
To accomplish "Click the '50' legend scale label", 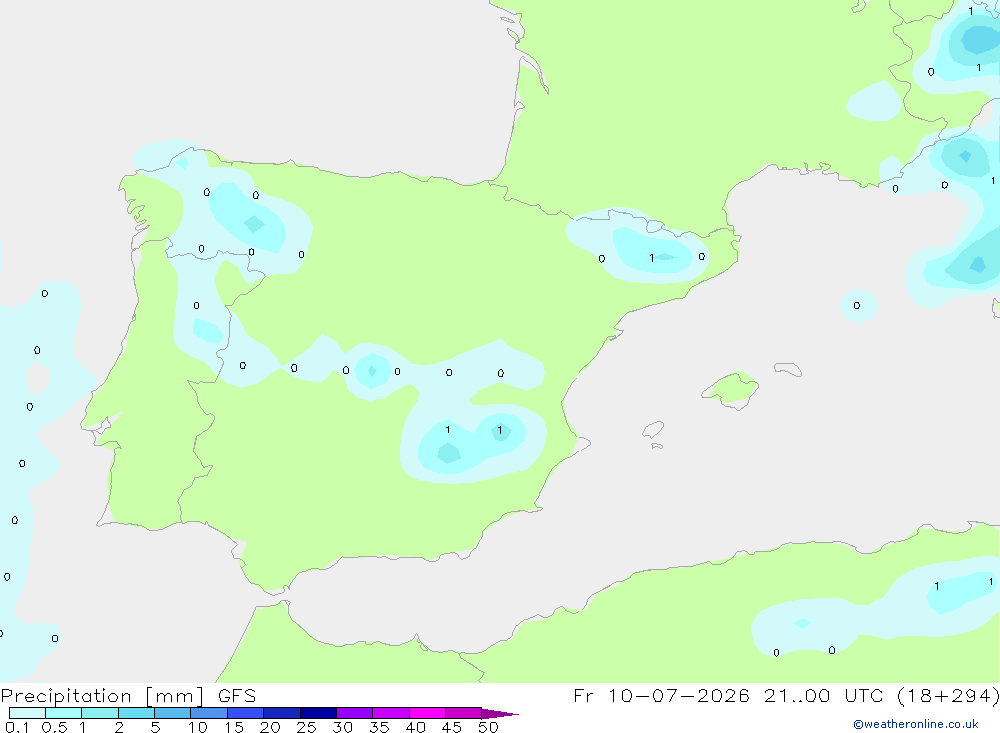I will coord(488,727).
